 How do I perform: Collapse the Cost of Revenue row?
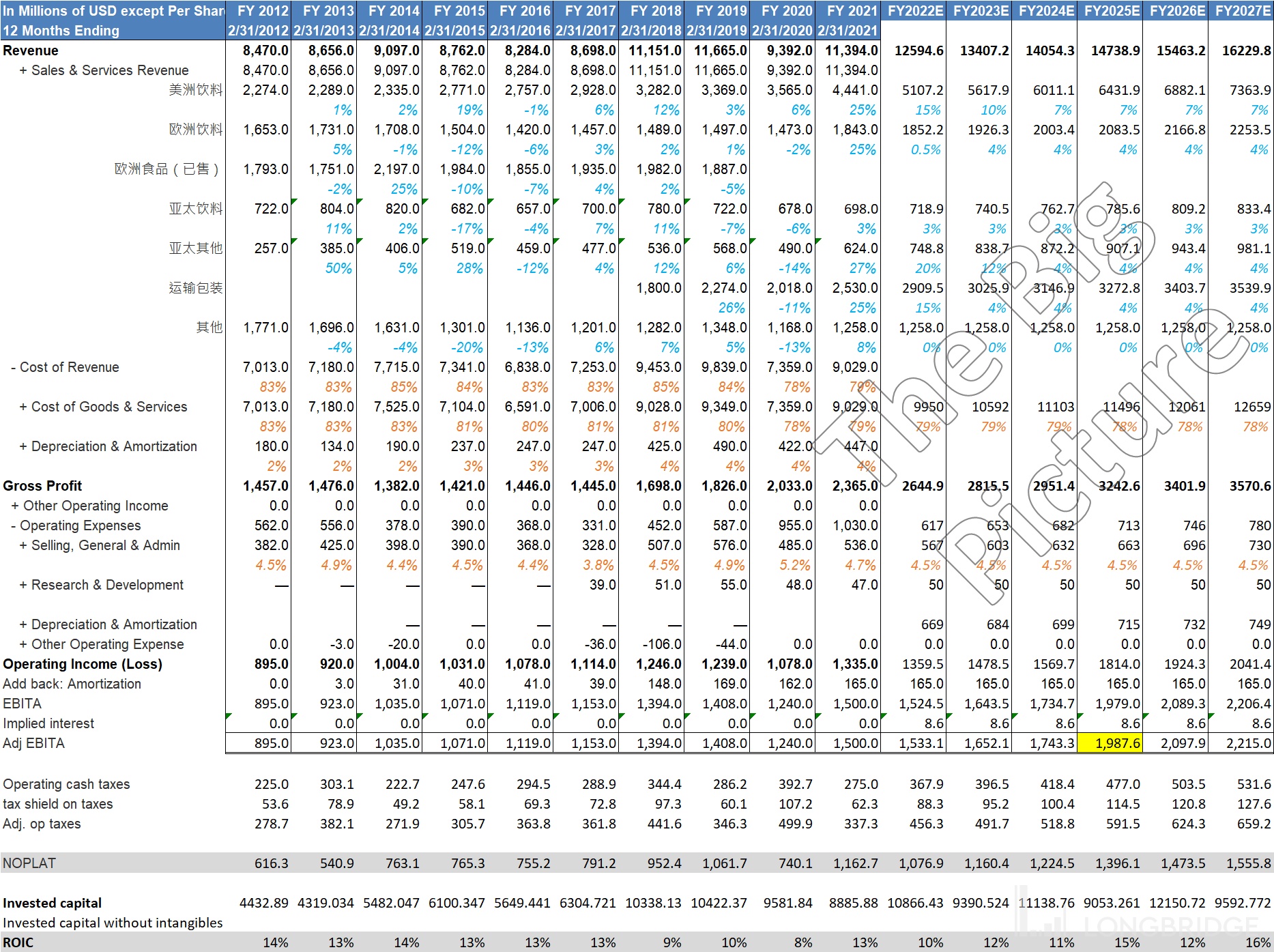[x=14, y=367]
